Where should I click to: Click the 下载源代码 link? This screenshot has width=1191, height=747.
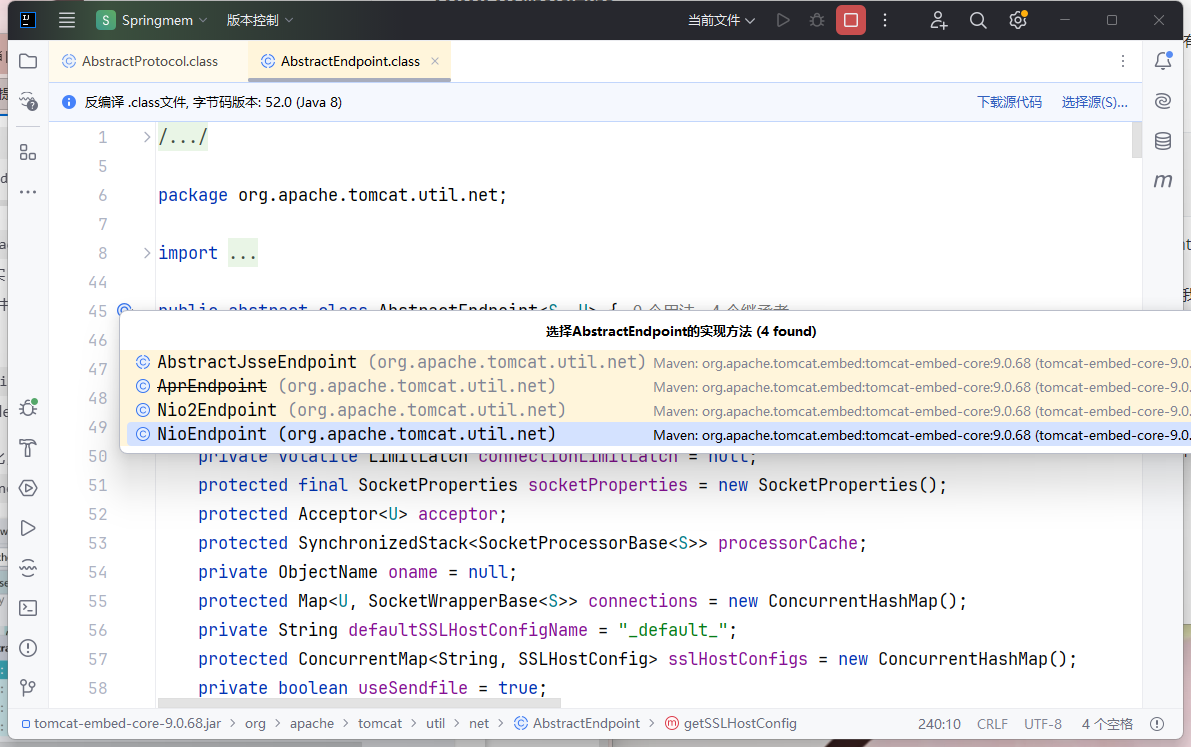(1009, 102)
